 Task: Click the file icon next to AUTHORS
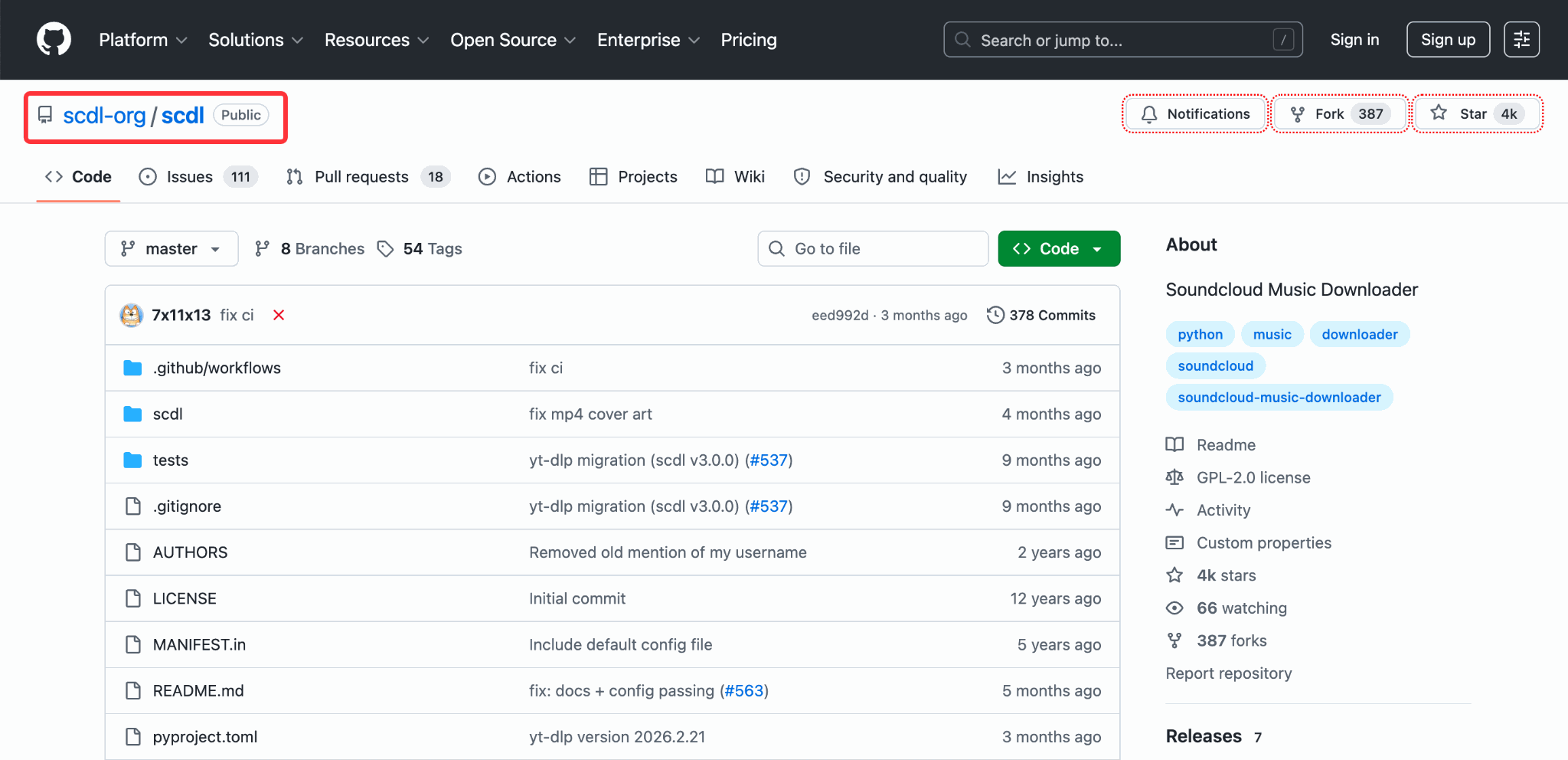[x=133, y=552]
